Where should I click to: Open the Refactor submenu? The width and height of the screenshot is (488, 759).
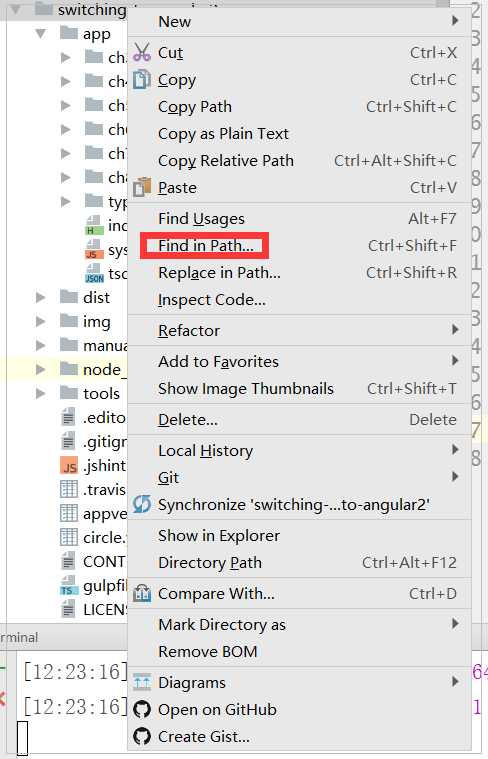click(299, 330)
